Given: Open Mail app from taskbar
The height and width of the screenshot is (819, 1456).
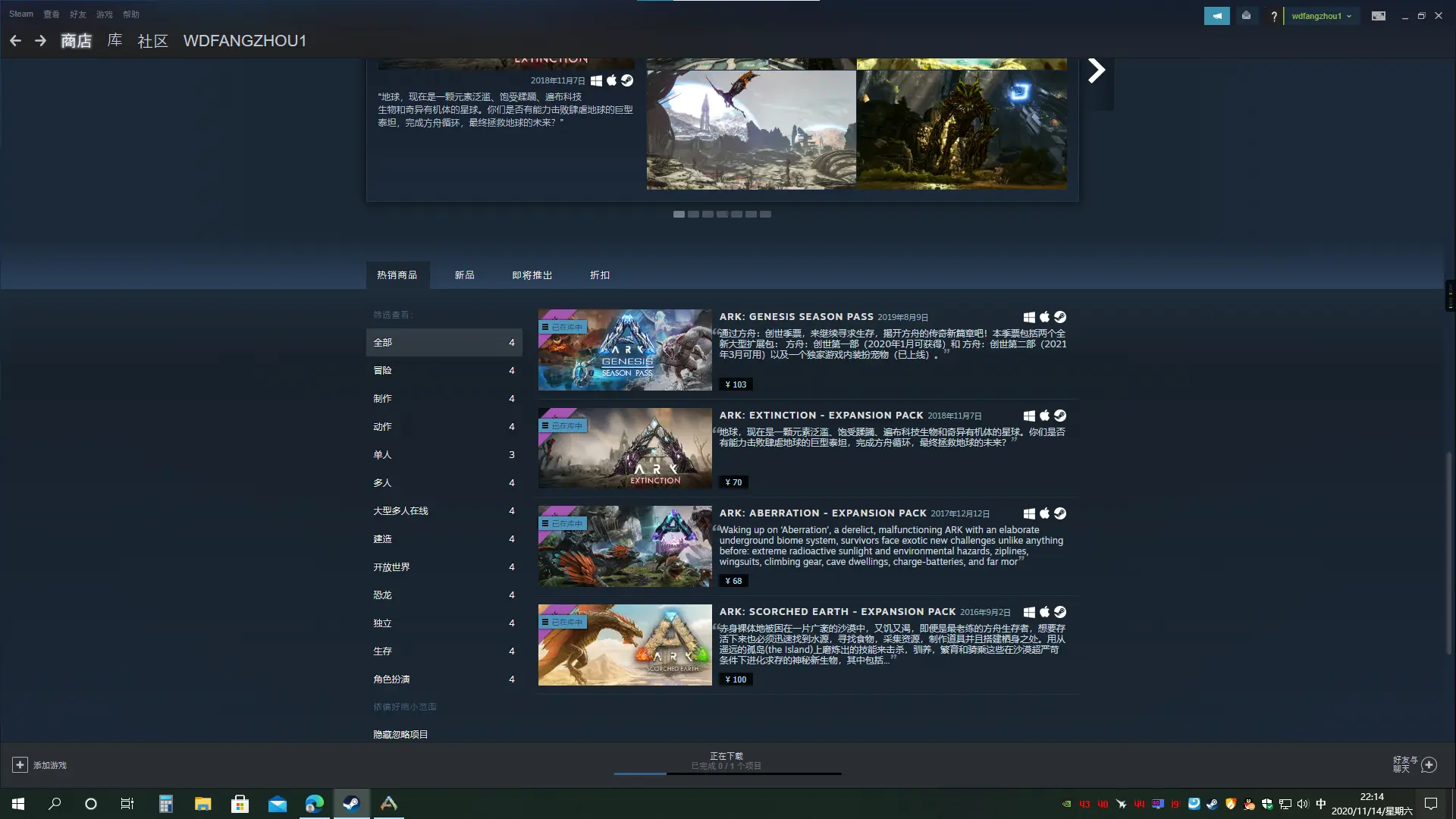Looking at the screenshot, I should (x=278, y=804).
